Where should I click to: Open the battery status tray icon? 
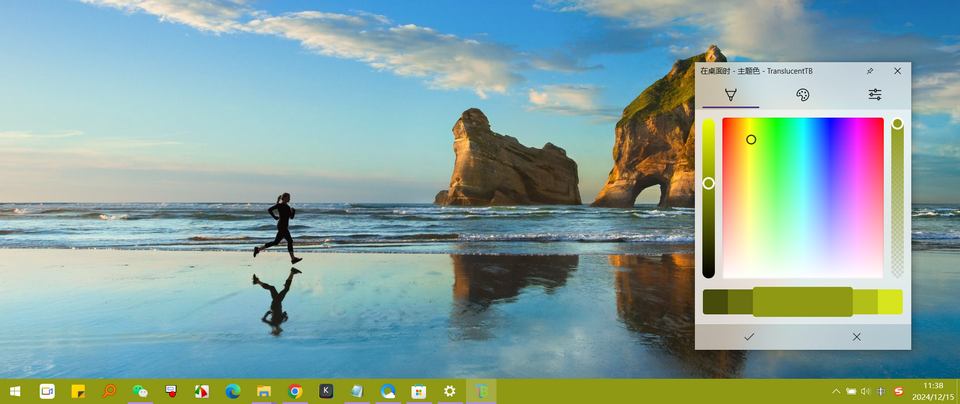(851, 391)
